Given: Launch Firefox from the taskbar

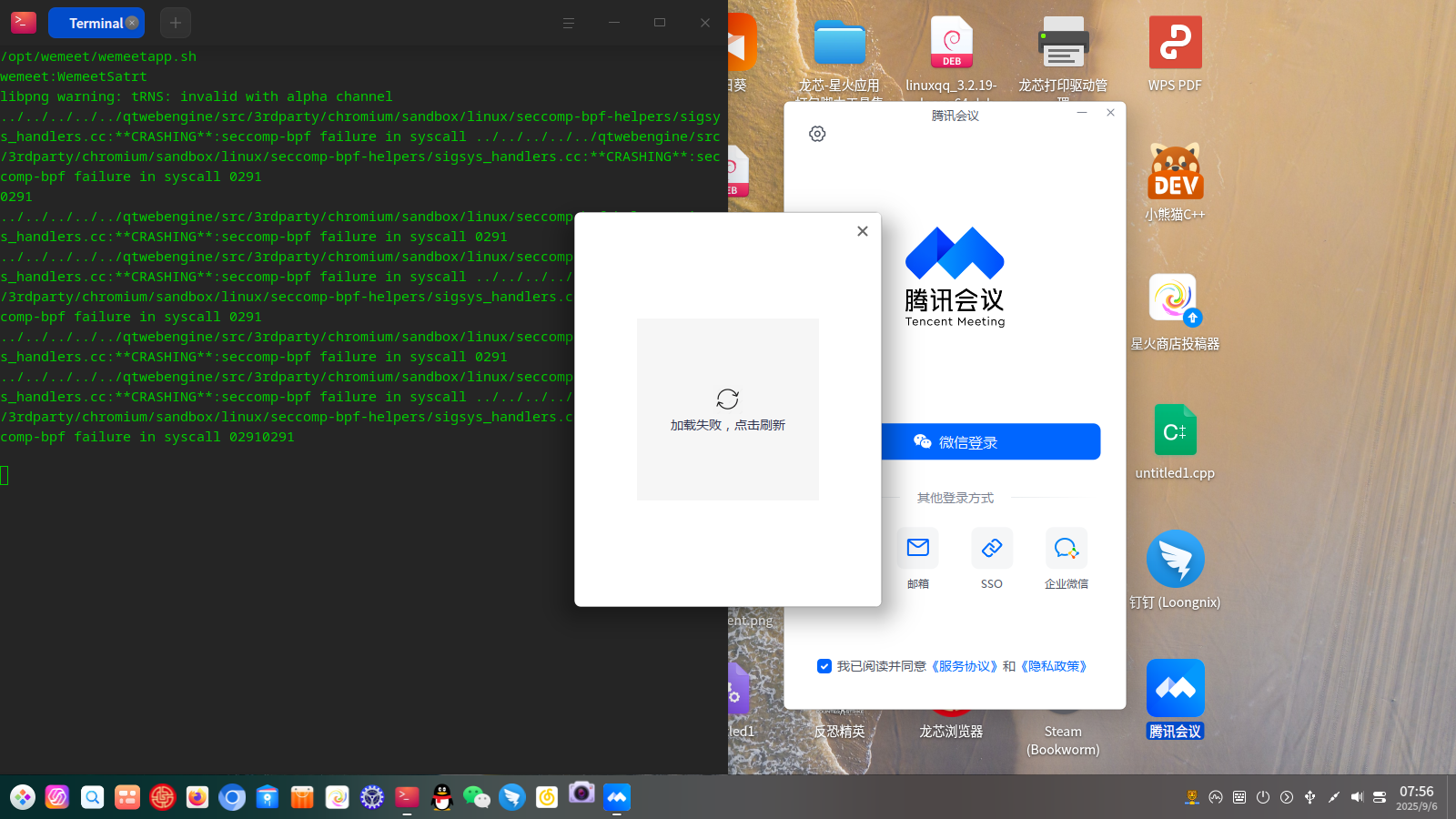Looking at the screenshot, I should pyautogui.click(x=197, y=797).
